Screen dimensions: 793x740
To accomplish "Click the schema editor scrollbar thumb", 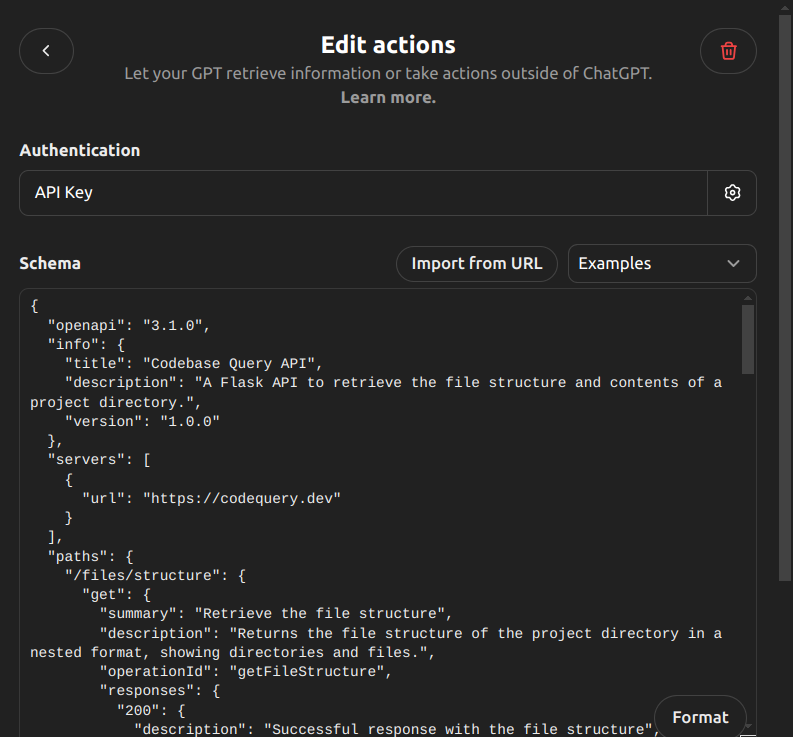I will [x=747, y=339].
